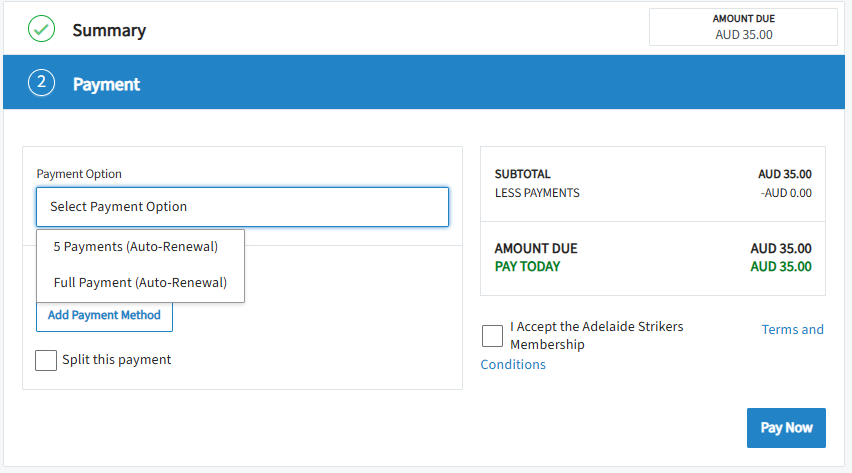852x473 pixels.
Task: Click the green AUD 35.00 pay today amount
Action: [x=781, y=267]
